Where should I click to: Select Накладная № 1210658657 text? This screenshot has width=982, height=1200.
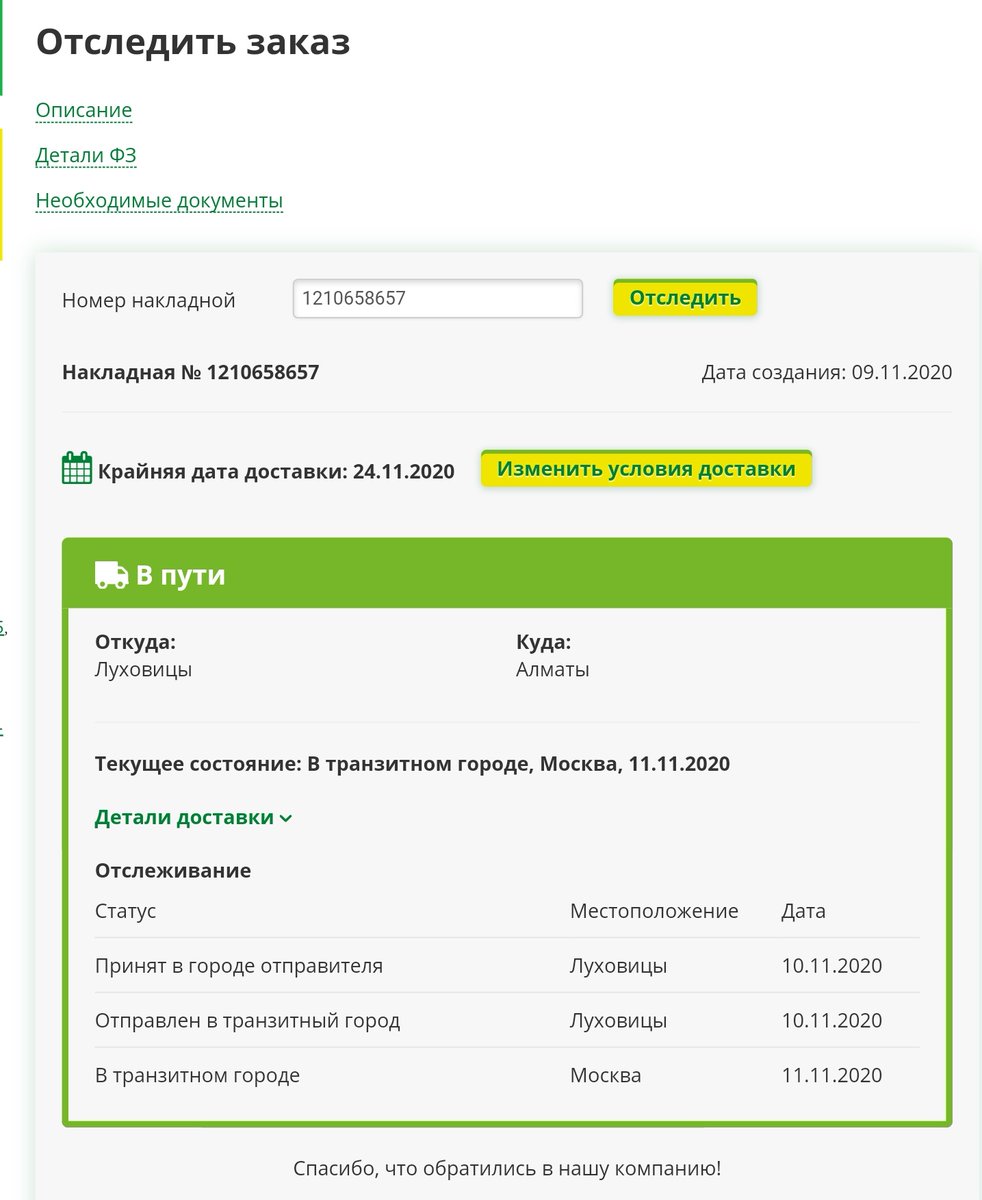point(191,372)
